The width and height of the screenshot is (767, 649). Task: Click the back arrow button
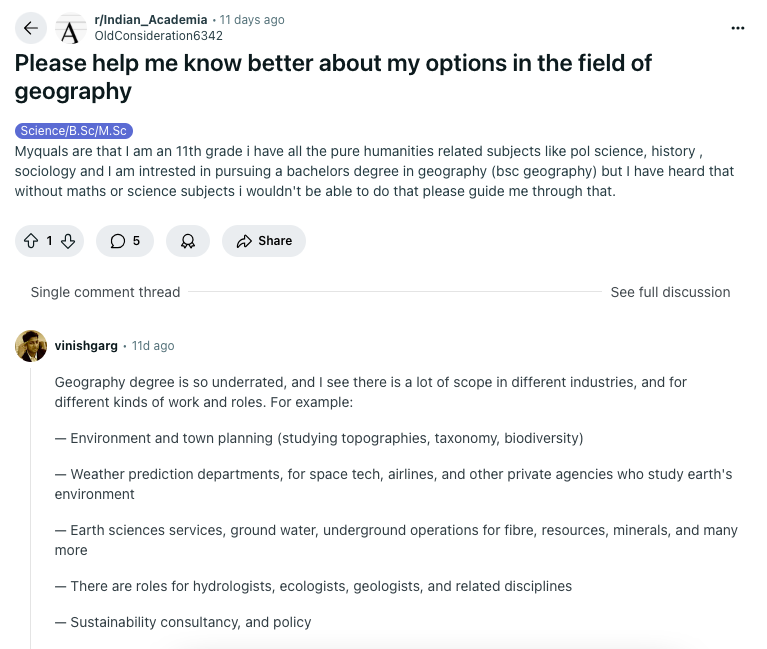tap(31, 28)
